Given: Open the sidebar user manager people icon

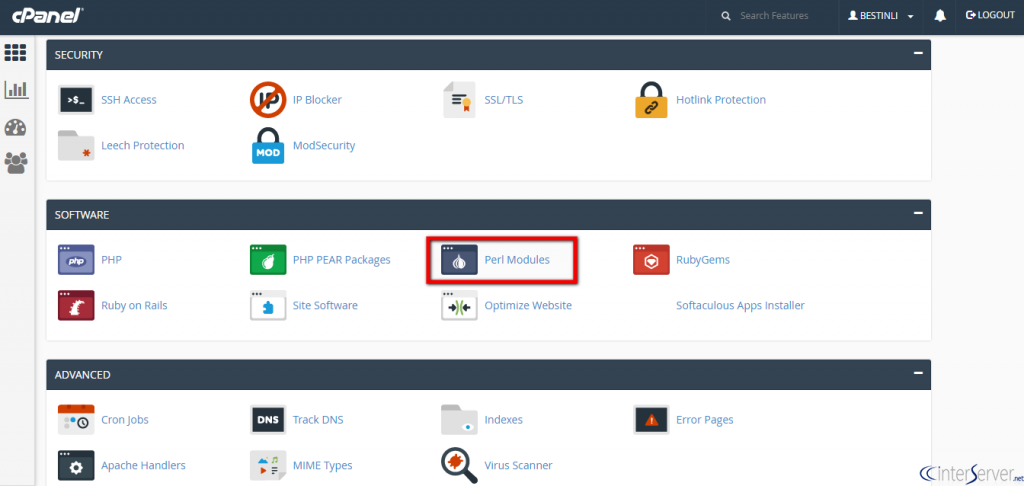Looking at the screenshot, I should pyautogui.click(x=16, y=163).
